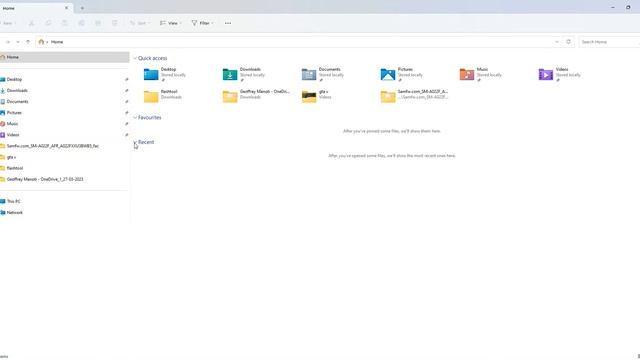Screen dimensions: 640x360
Task: Select Pictures in the navigation pane
Action: click(x=64, y=113)
